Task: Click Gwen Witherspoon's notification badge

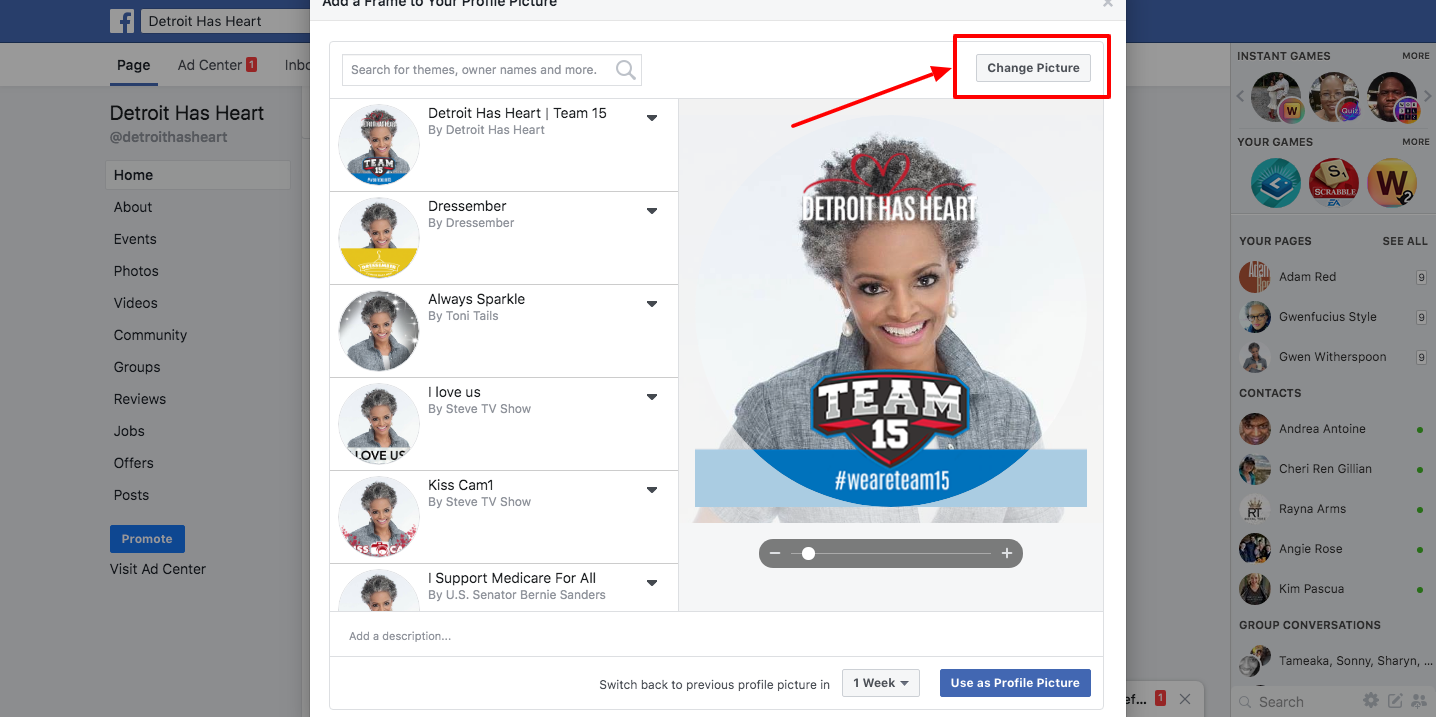Action: coord(1421,357)
